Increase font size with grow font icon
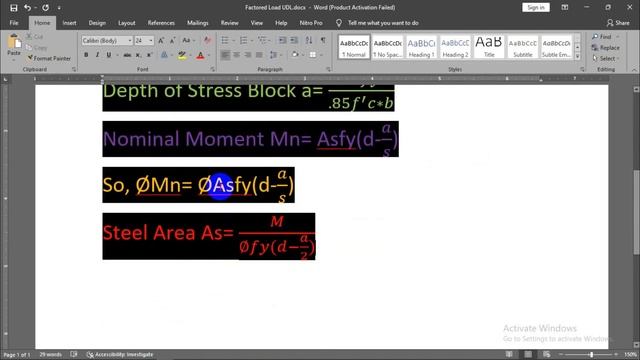This screenshot has width=640, height=360. point(161,40)
